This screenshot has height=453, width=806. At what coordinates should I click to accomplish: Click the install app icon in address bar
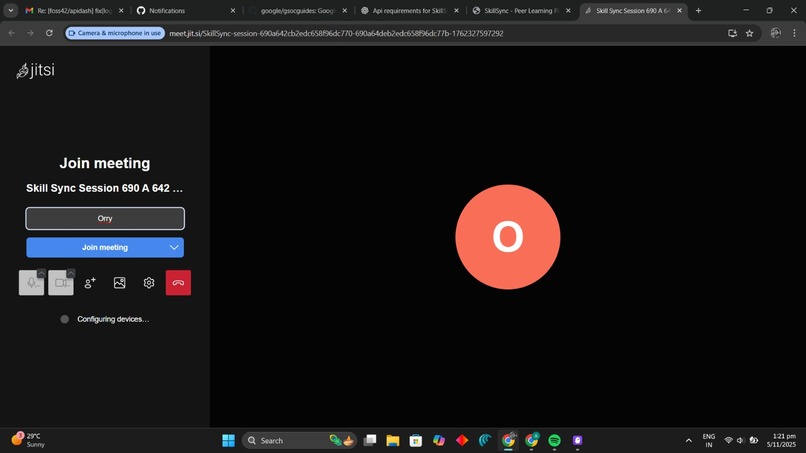point(732,33)
